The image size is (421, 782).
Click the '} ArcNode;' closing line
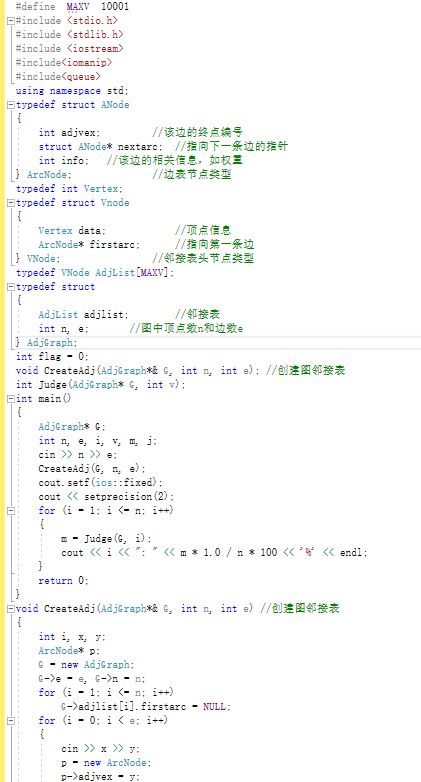click(x=44, y=175)
